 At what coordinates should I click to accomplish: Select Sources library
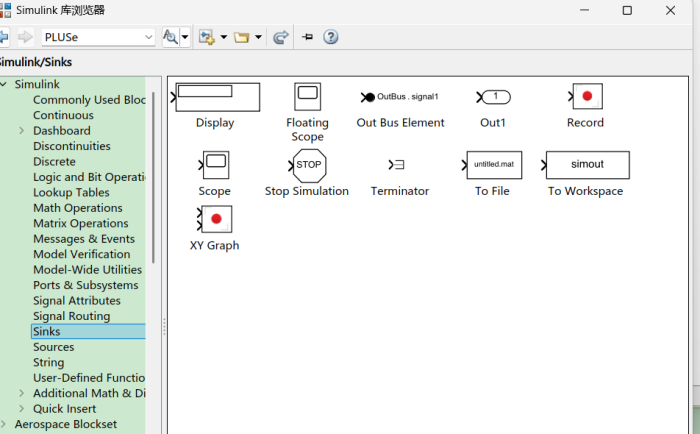point(54,347)
